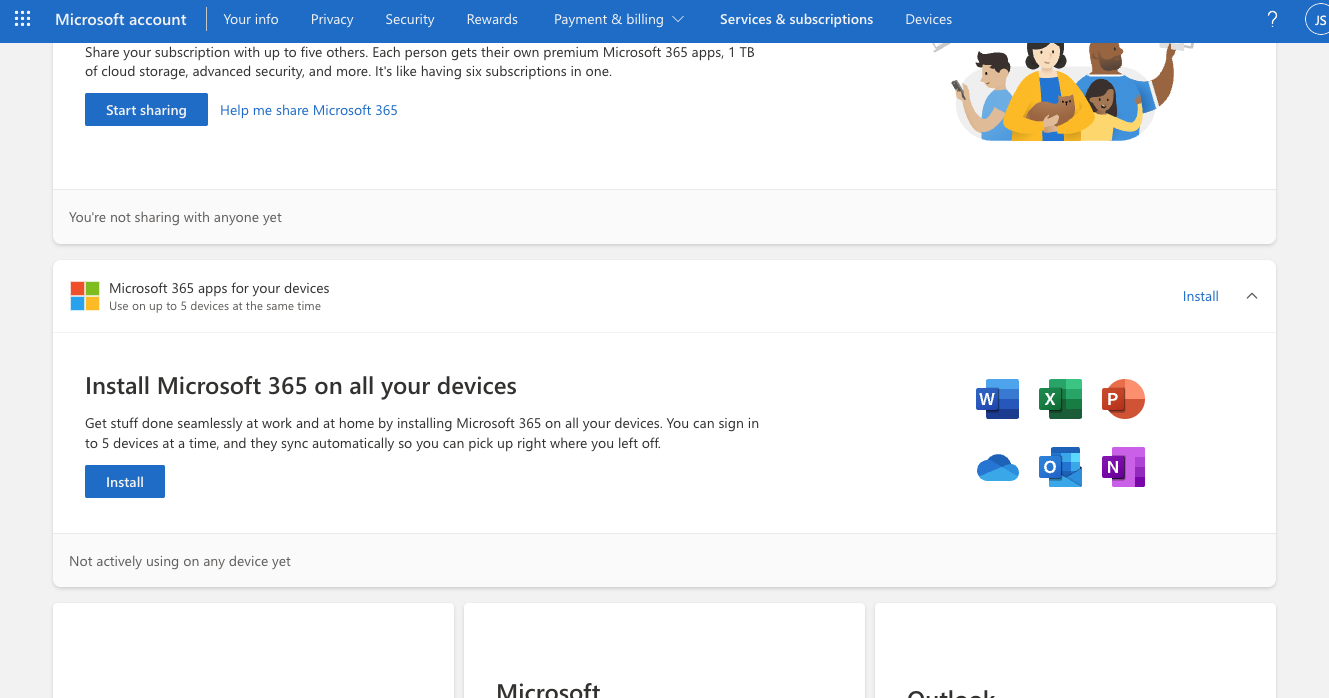Open the app launcher waffle icon

pyautogui.click(x=22, y=19)
